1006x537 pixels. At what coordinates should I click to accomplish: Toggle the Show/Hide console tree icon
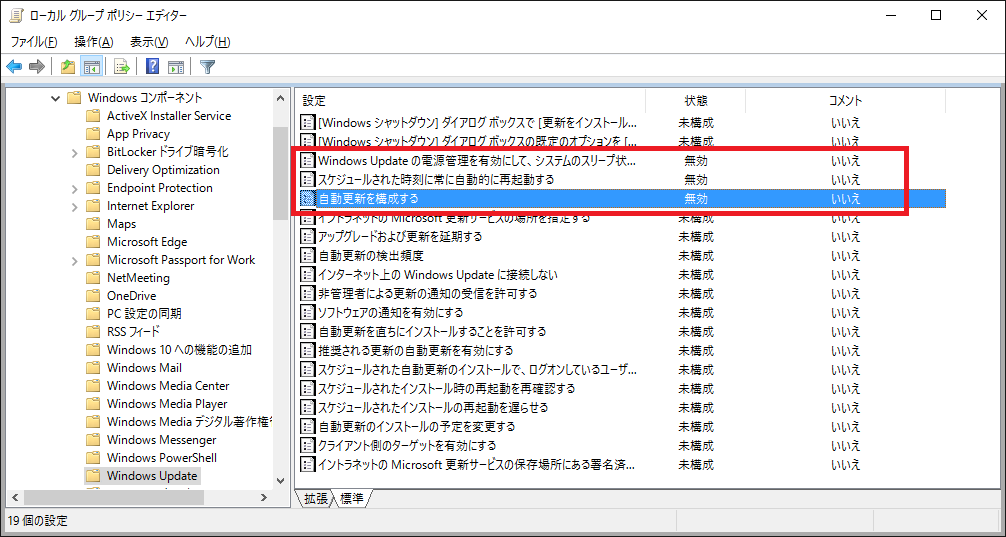[x=91, y=67]
